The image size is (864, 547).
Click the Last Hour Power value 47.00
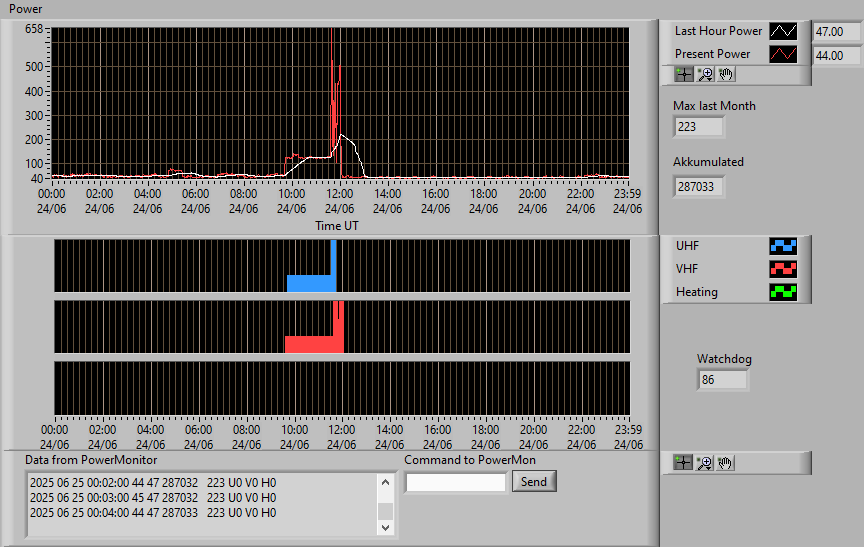tap(838, 32)
